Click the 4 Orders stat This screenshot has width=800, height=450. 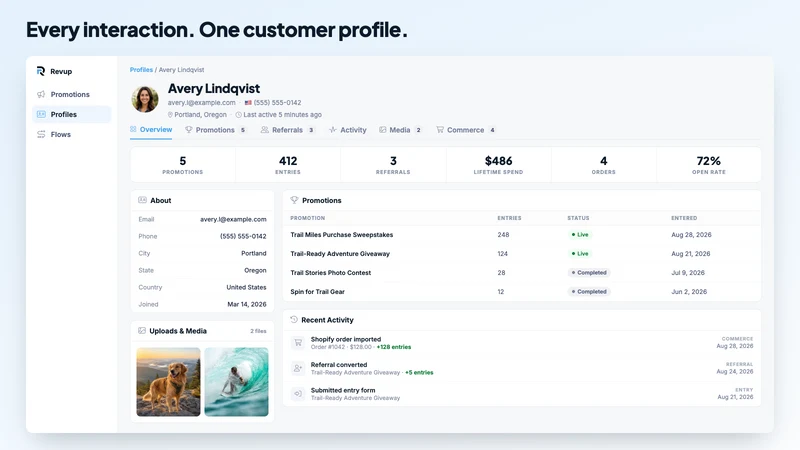[604, 165]
